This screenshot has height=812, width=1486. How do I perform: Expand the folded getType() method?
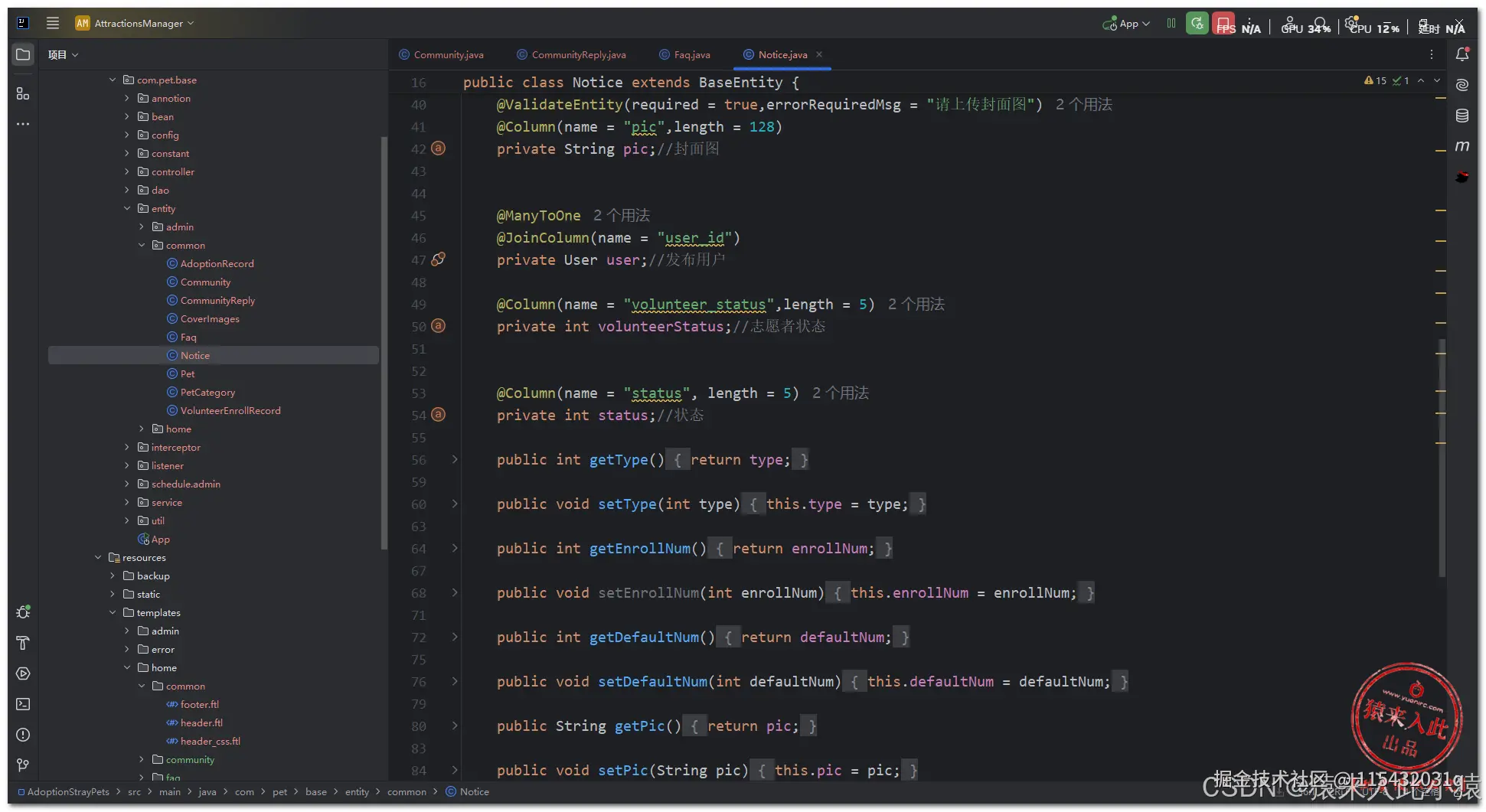(455, 459)
